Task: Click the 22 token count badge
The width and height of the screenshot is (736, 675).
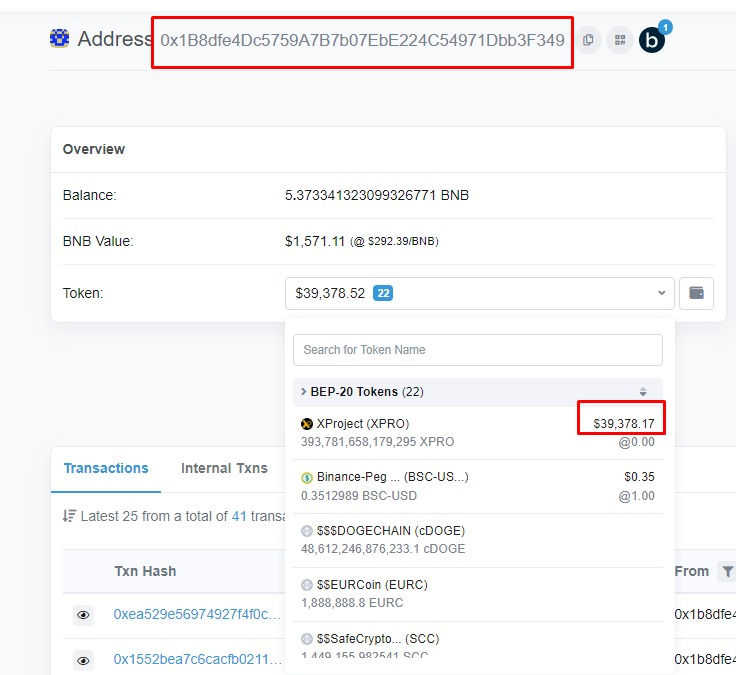Action: [x=383, y=293]
